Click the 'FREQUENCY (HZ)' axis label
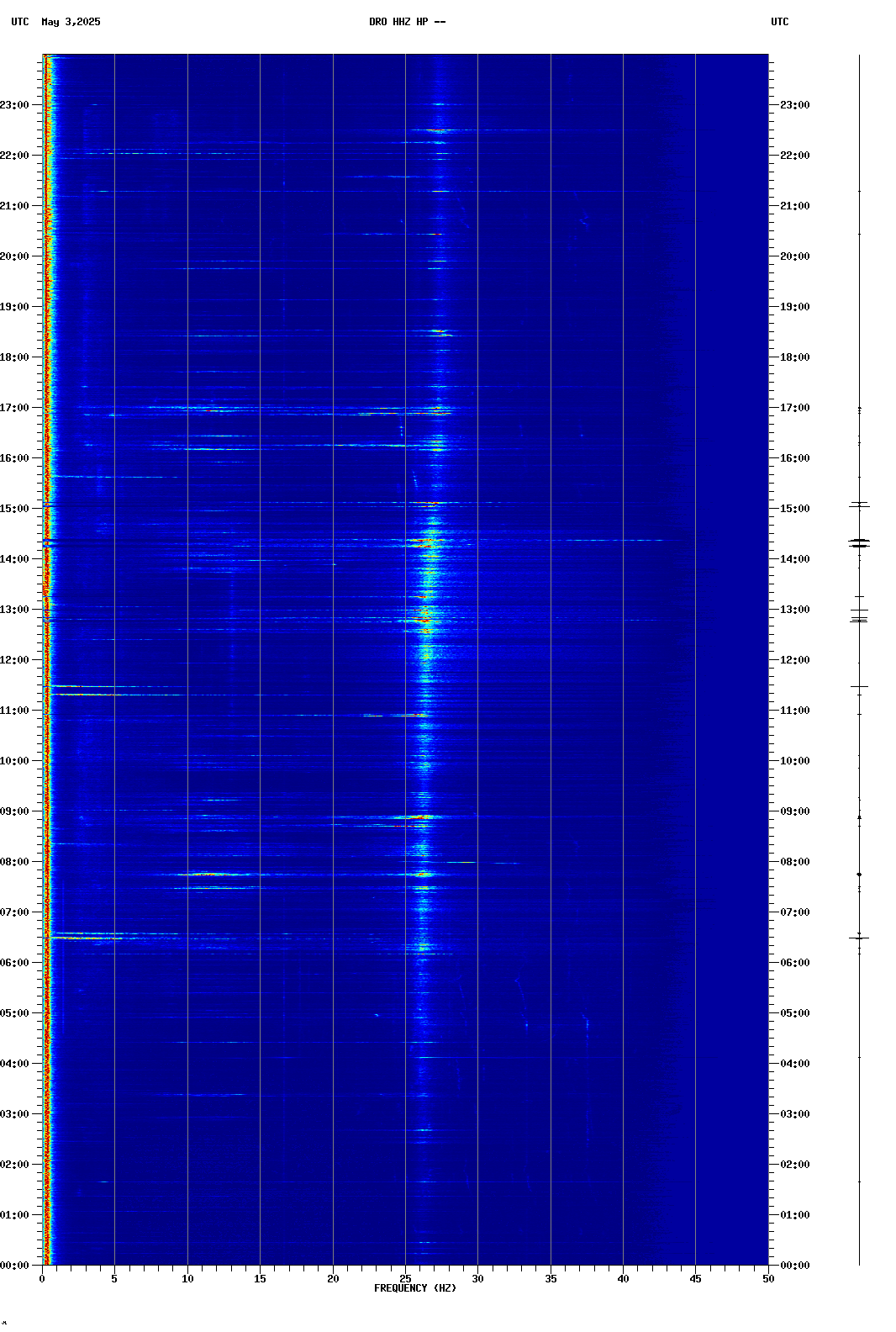896x1332 pixels. point(415,1288)
